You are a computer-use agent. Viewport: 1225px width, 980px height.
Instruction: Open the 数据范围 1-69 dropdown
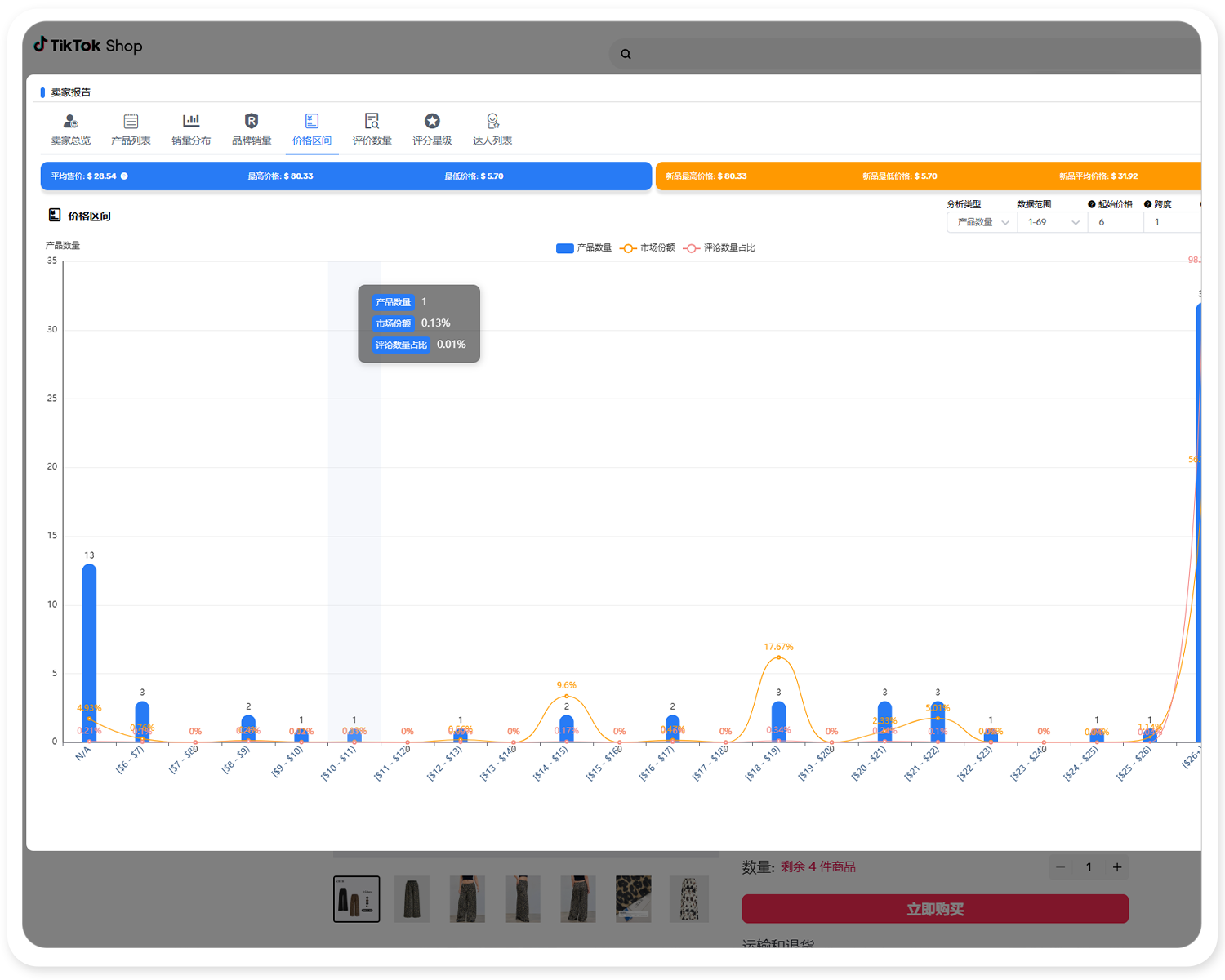tap(1053, 222)
